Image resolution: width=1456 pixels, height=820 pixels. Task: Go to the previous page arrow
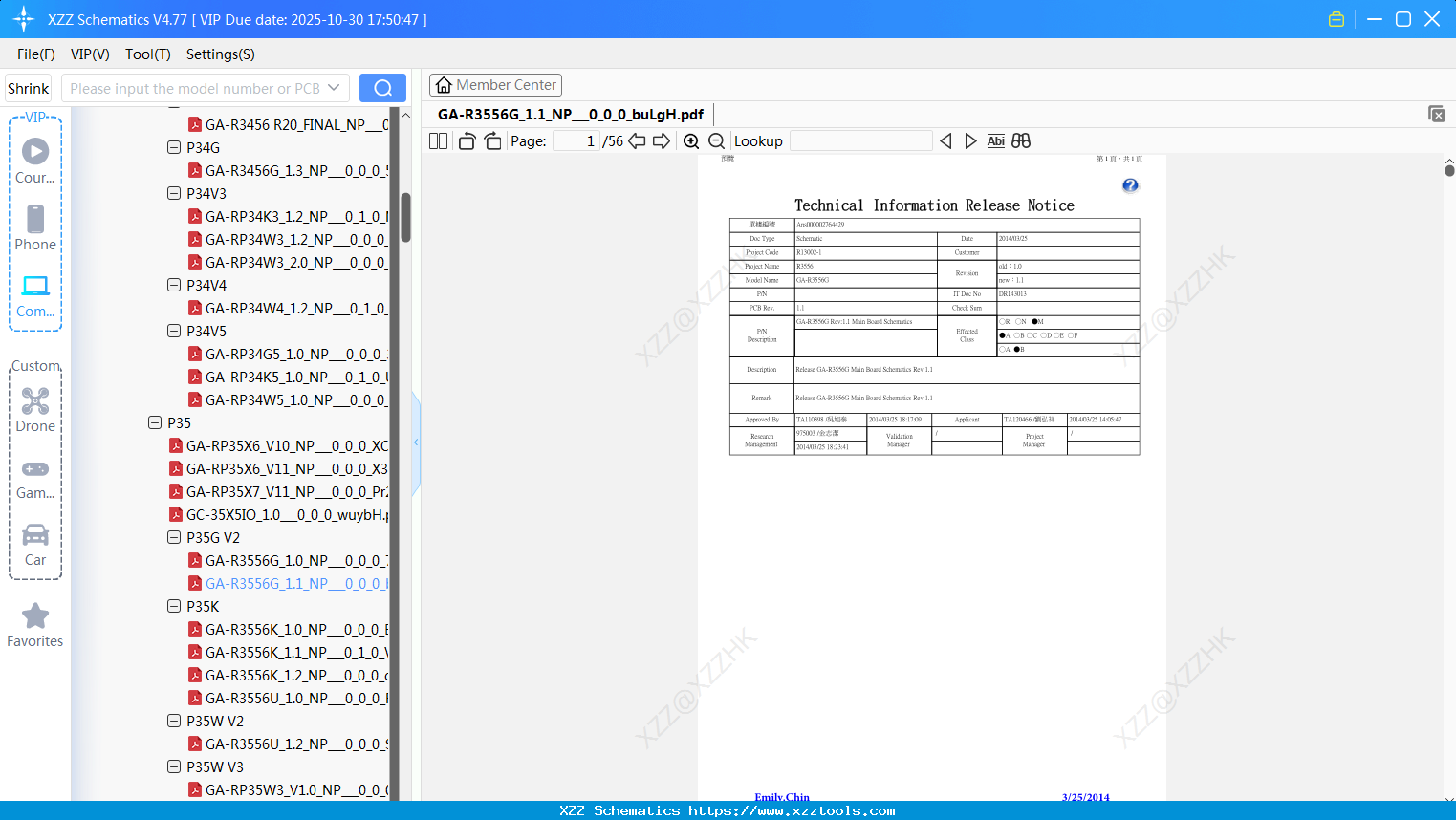pos(637,141)
